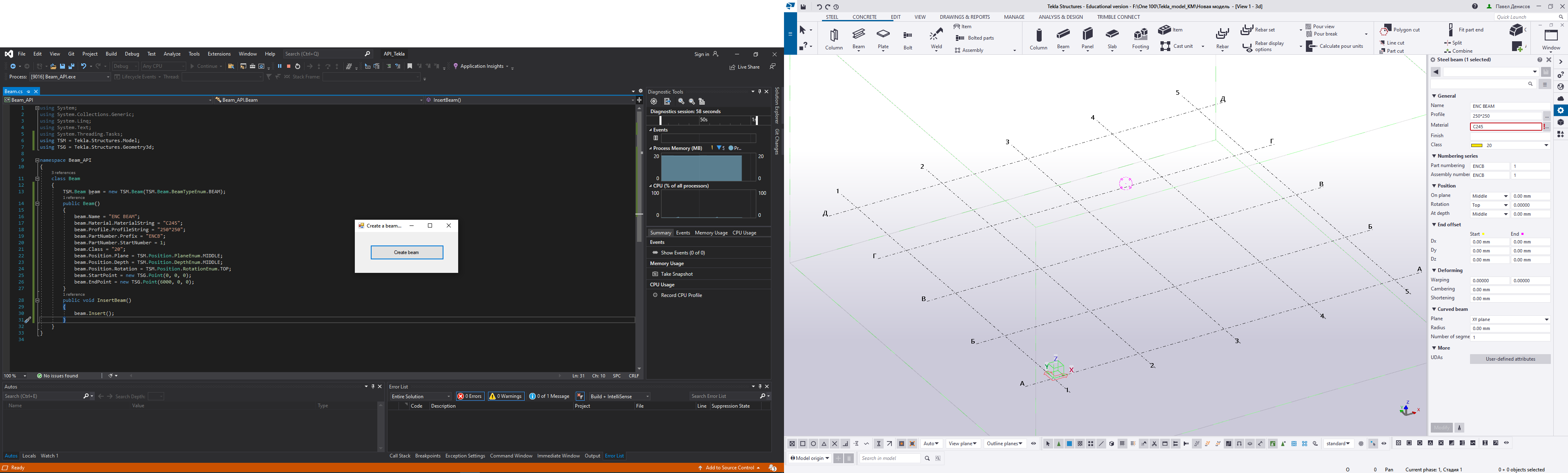Open User-defined attributes for the steel beam
This screenshot has height=473, width=1568.
1510,359
